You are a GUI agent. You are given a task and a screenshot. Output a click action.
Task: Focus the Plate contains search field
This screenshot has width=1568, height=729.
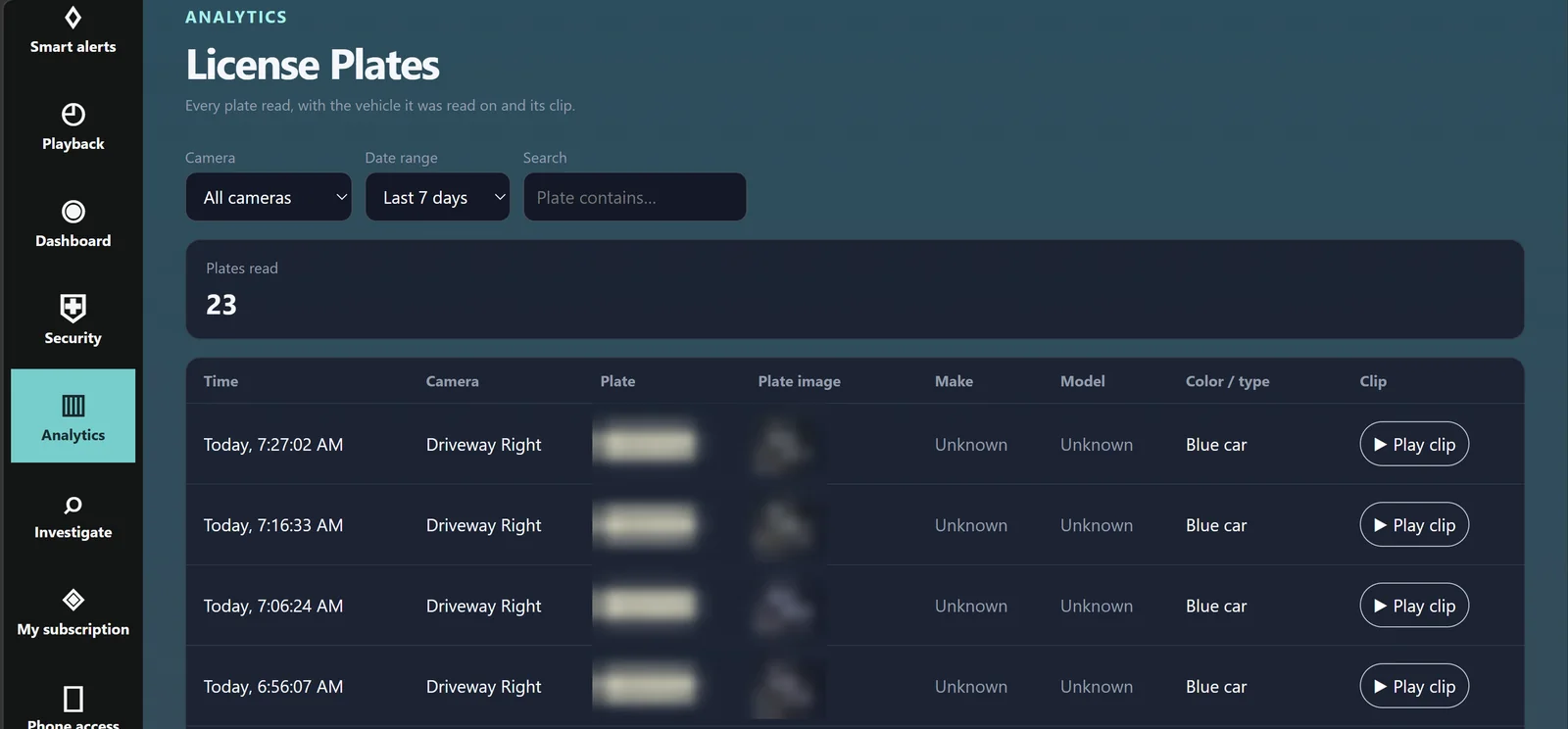tap(635, 197)
